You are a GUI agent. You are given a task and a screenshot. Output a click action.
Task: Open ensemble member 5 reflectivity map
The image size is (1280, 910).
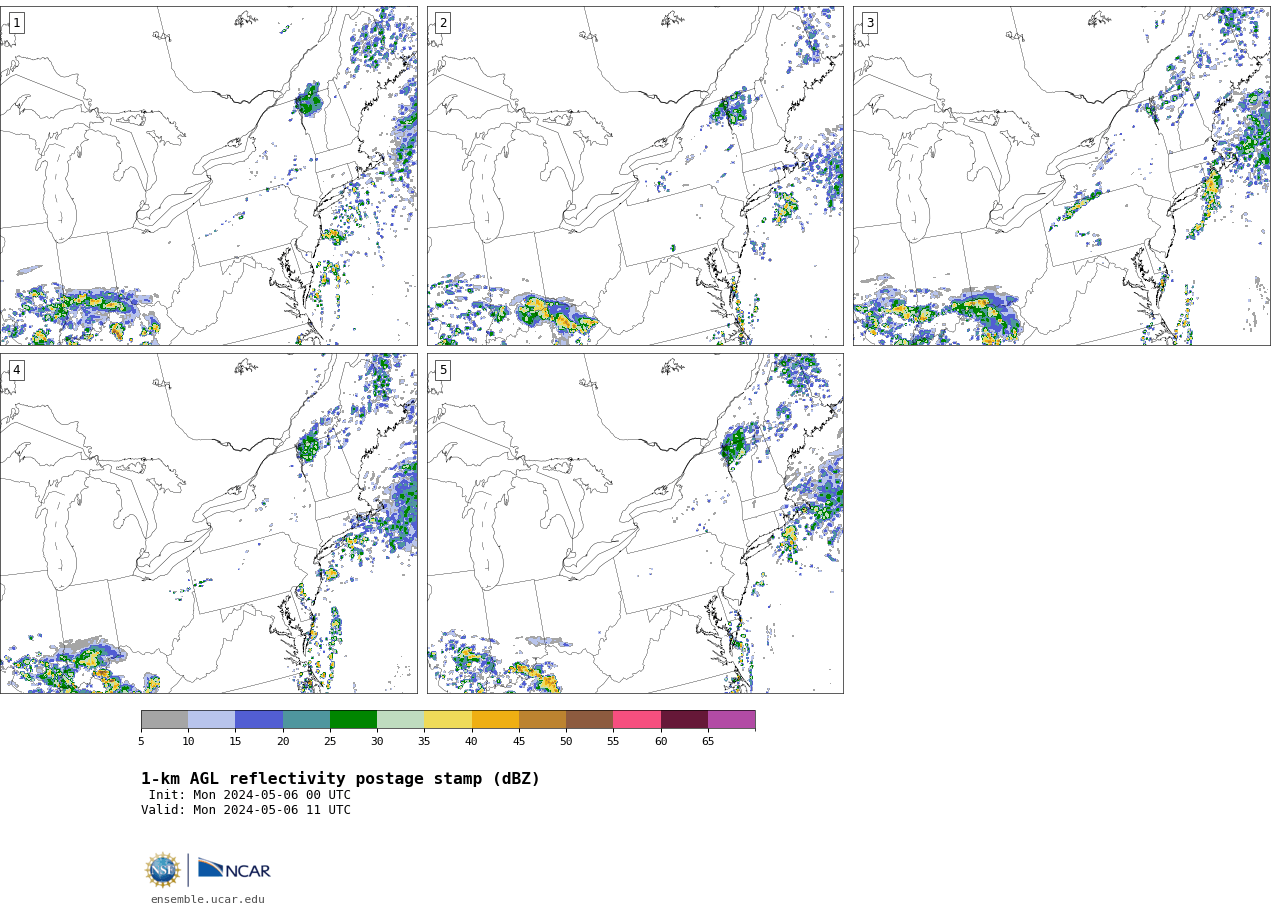(x=635, y=523)
